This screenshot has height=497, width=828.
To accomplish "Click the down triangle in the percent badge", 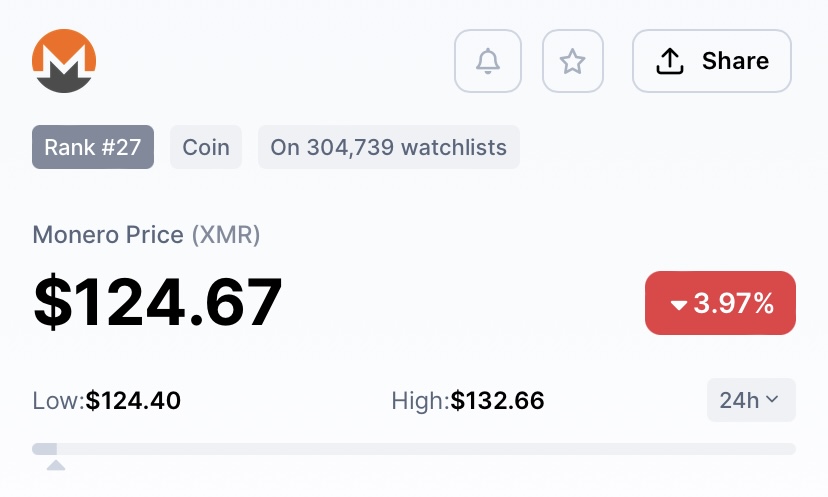I will click(679, 305).
